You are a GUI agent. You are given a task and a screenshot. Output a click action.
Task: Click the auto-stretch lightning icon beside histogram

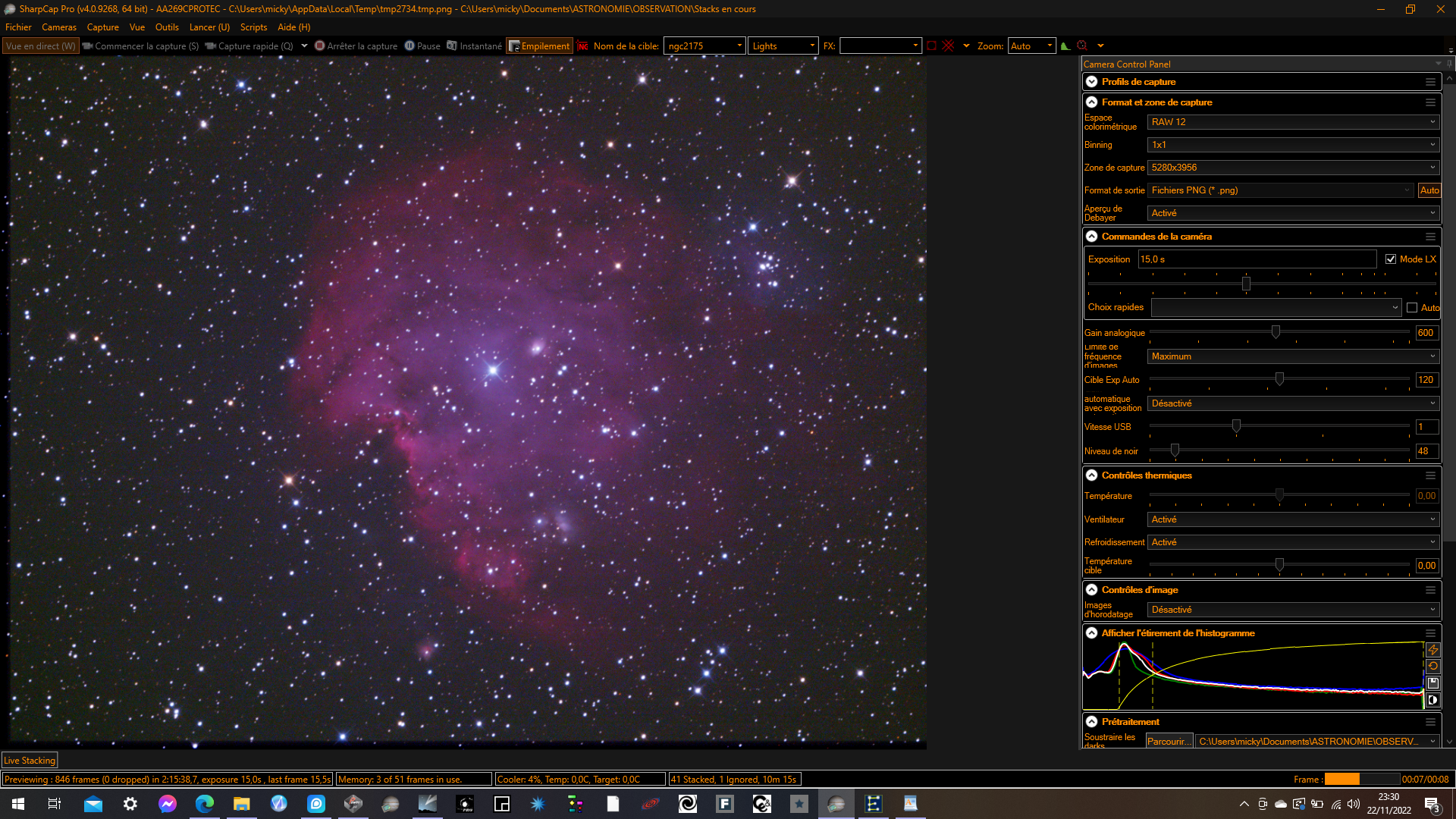point(1432,650)
